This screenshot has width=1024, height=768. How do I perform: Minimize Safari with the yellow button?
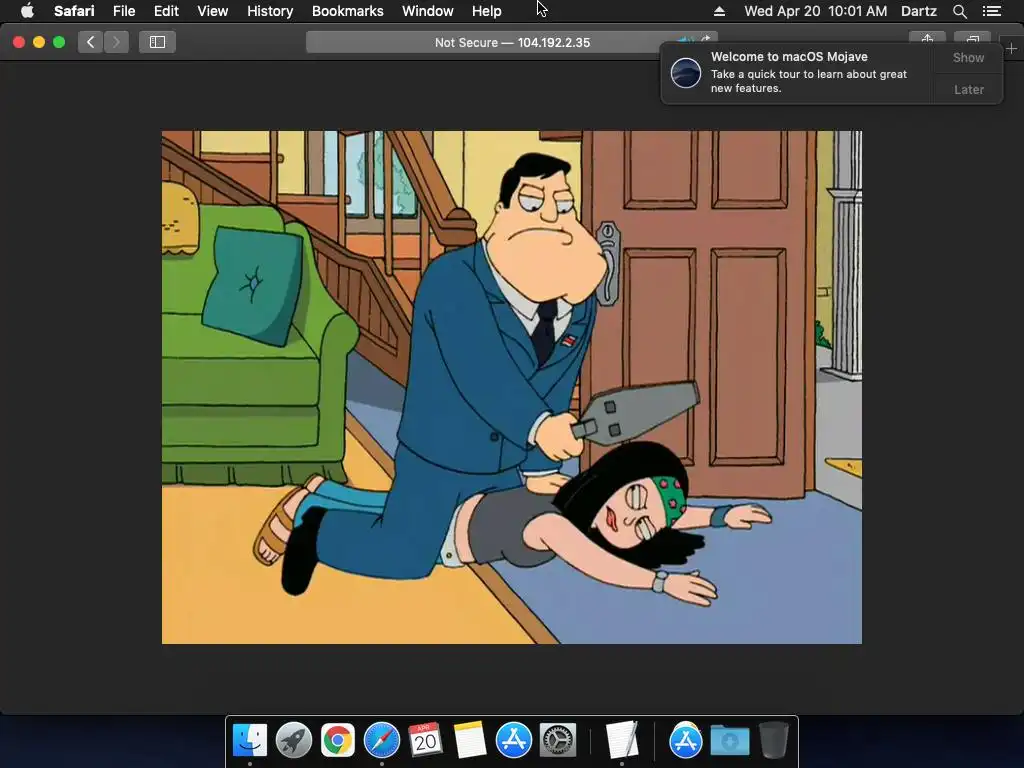[39, 42]
